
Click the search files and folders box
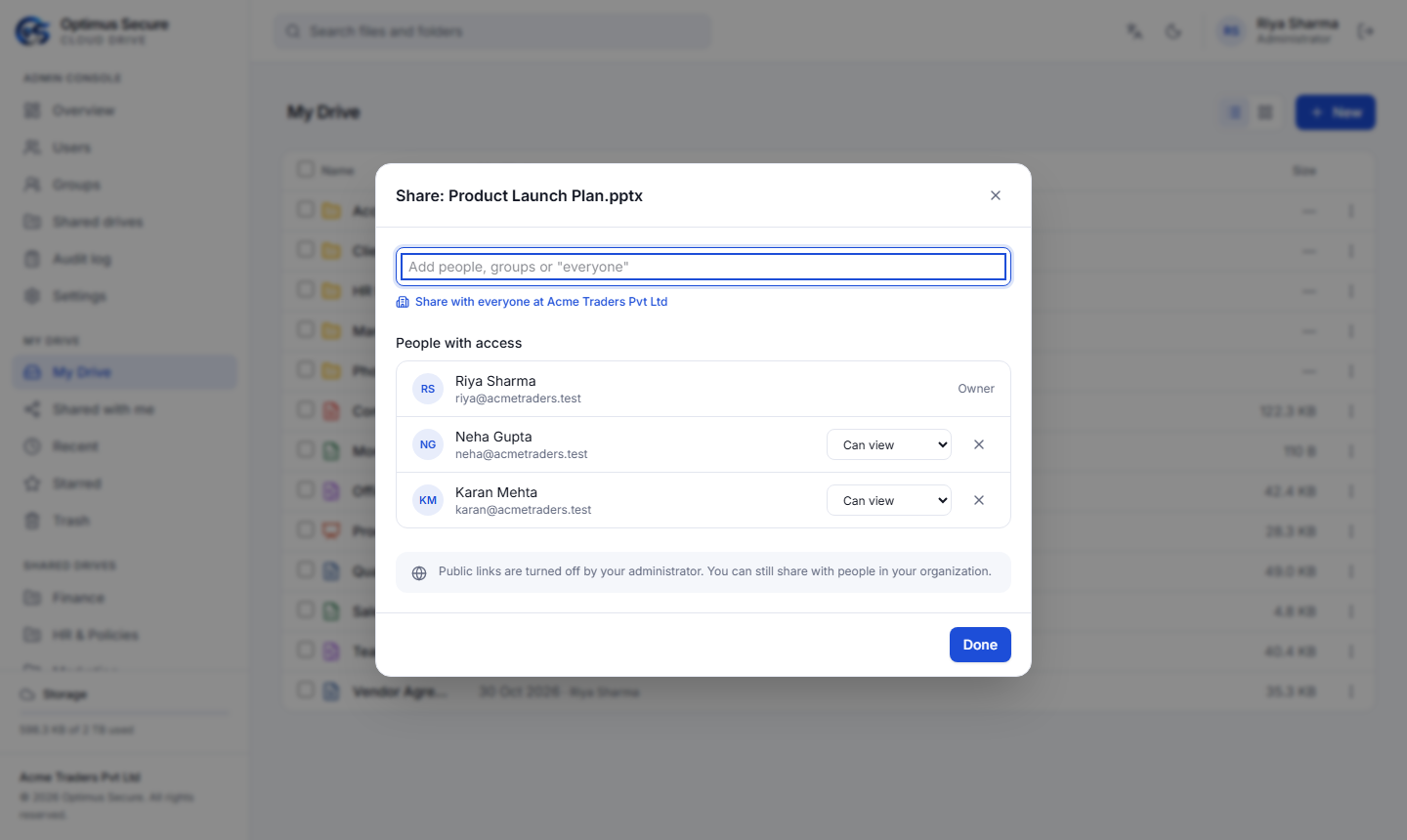click(x=492, y=31)
